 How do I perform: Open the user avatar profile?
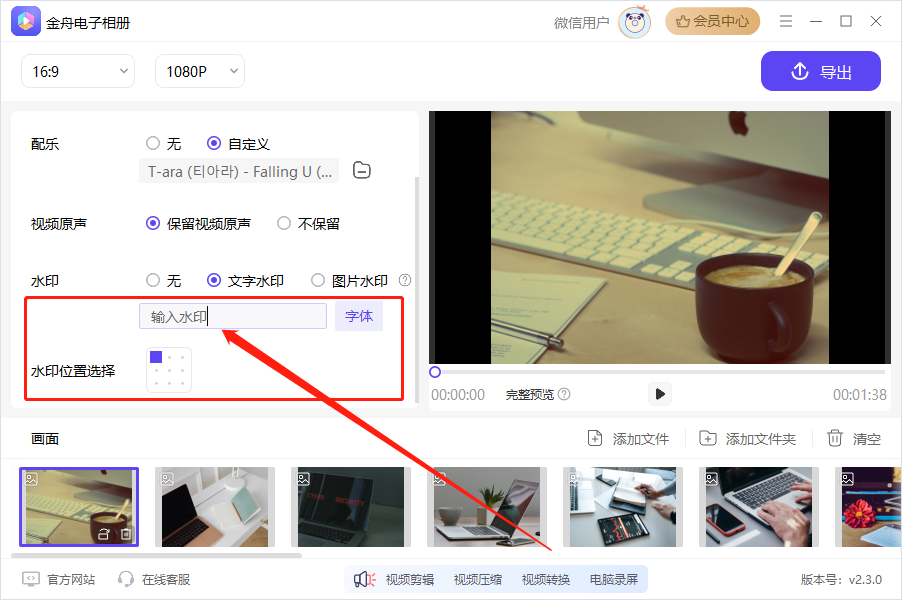635,22
